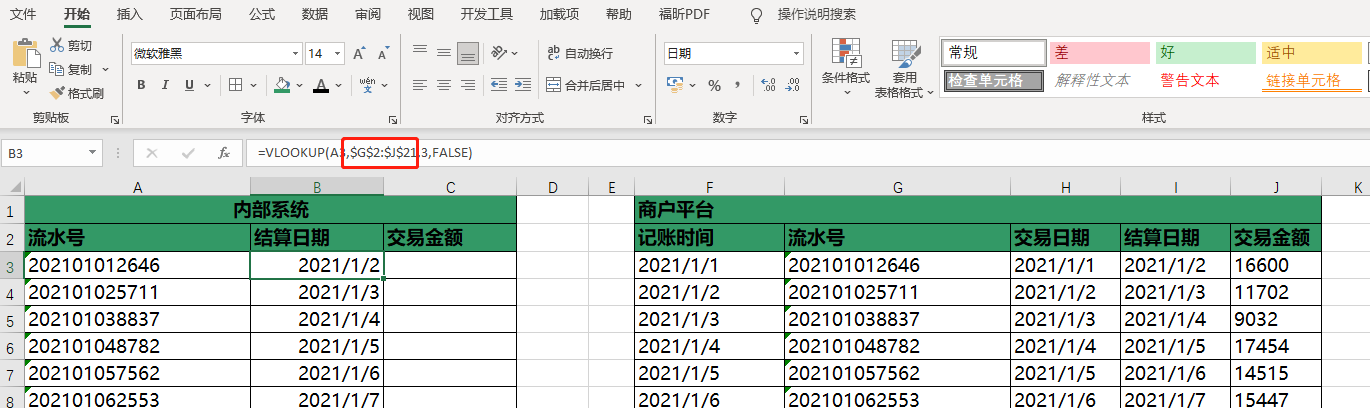Select middle vertical align
Viewport: 1370px width, 408px height.
[x=443, y=53]
